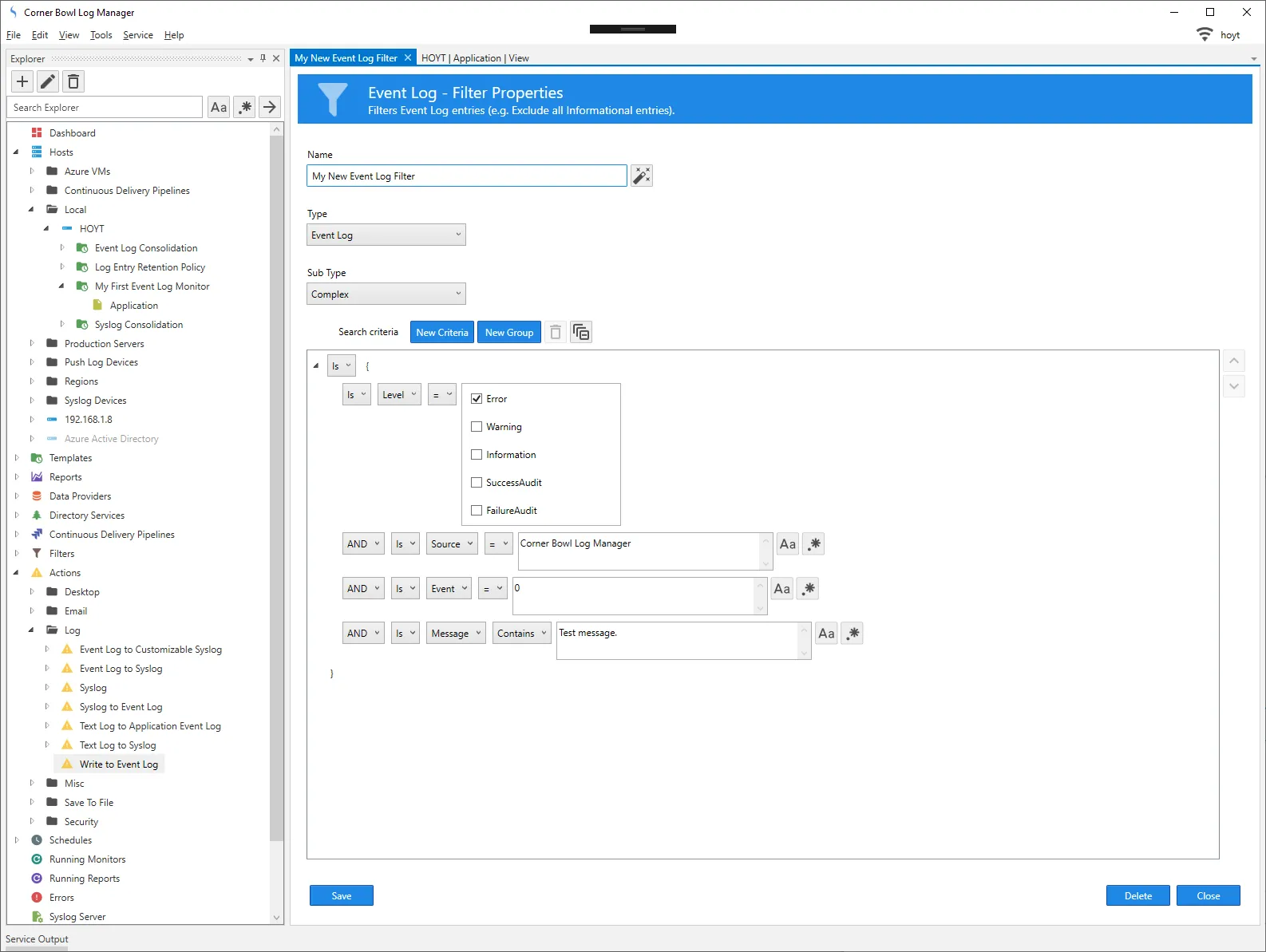Open the Sub Type Complex dropdown

click(386, 294)
